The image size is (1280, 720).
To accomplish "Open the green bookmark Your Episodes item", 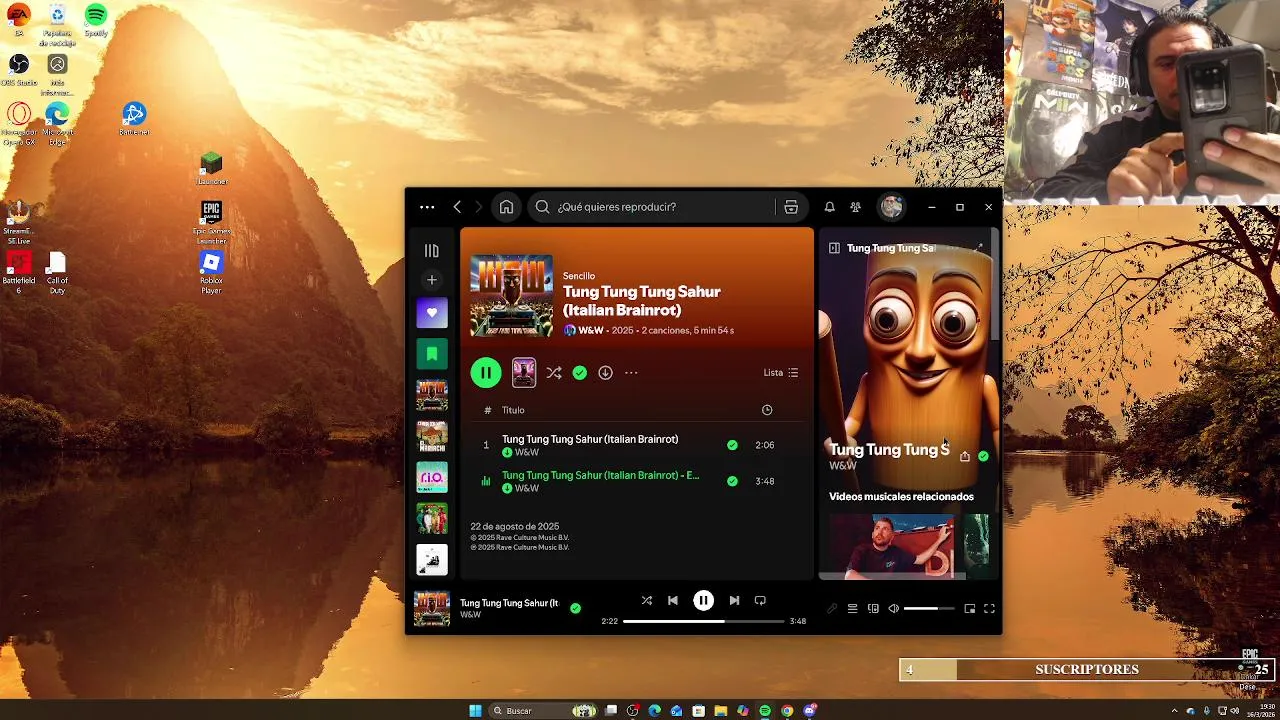I will pos(432,354).
